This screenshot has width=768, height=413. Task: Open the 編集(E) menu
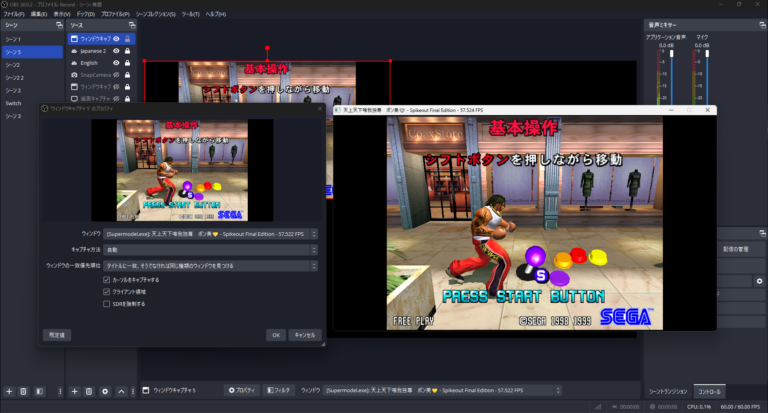point(39,14)
